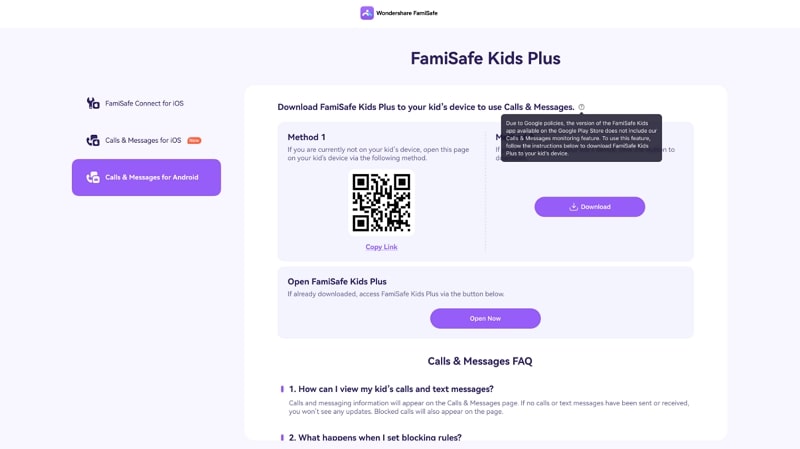The width and height of the screenshot is (800, 449).
Task: Select the Calls & Messages for Android tab
Action: click(151, 177)
